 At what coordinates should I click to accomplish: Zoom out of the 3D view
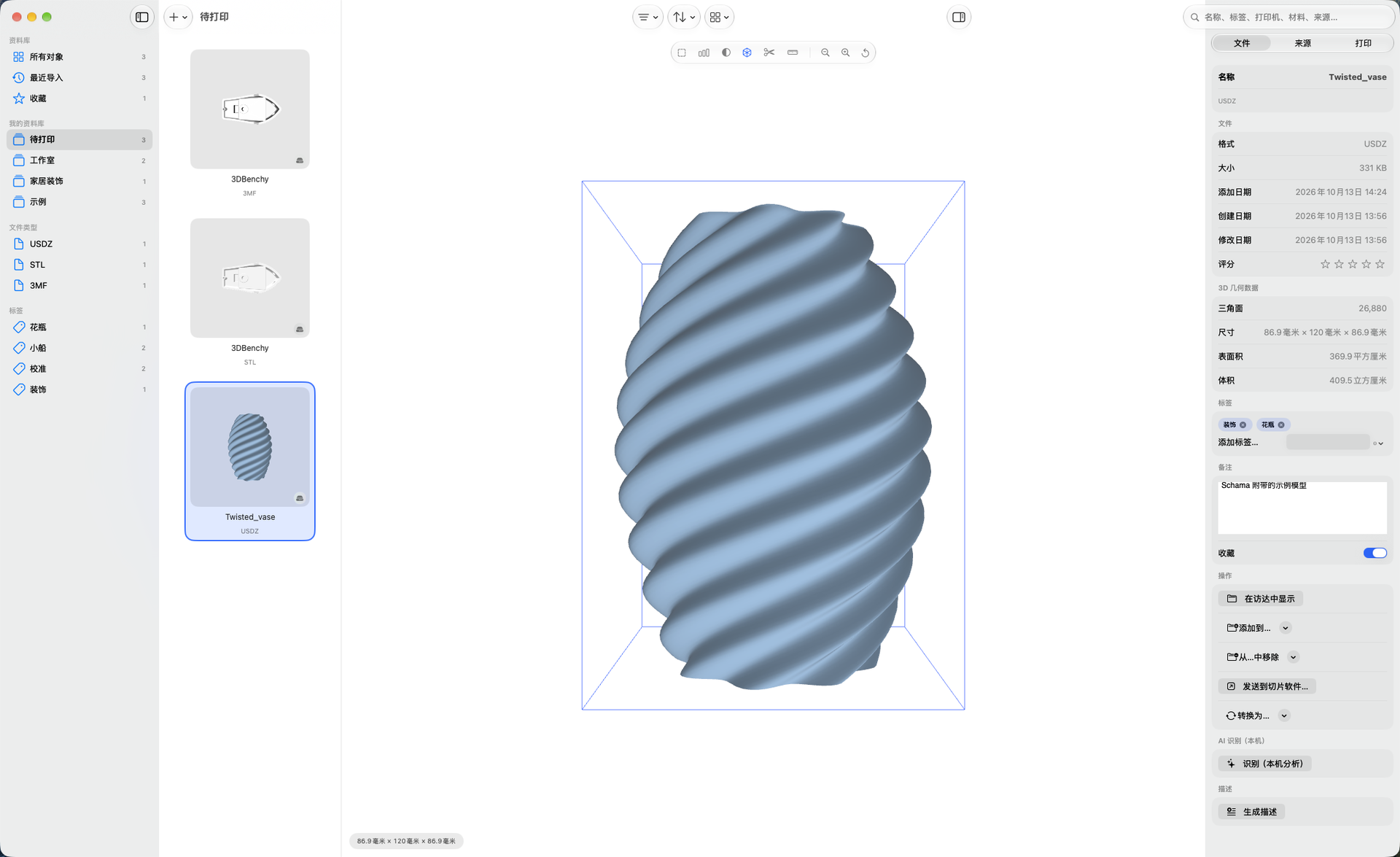[825, 53]
